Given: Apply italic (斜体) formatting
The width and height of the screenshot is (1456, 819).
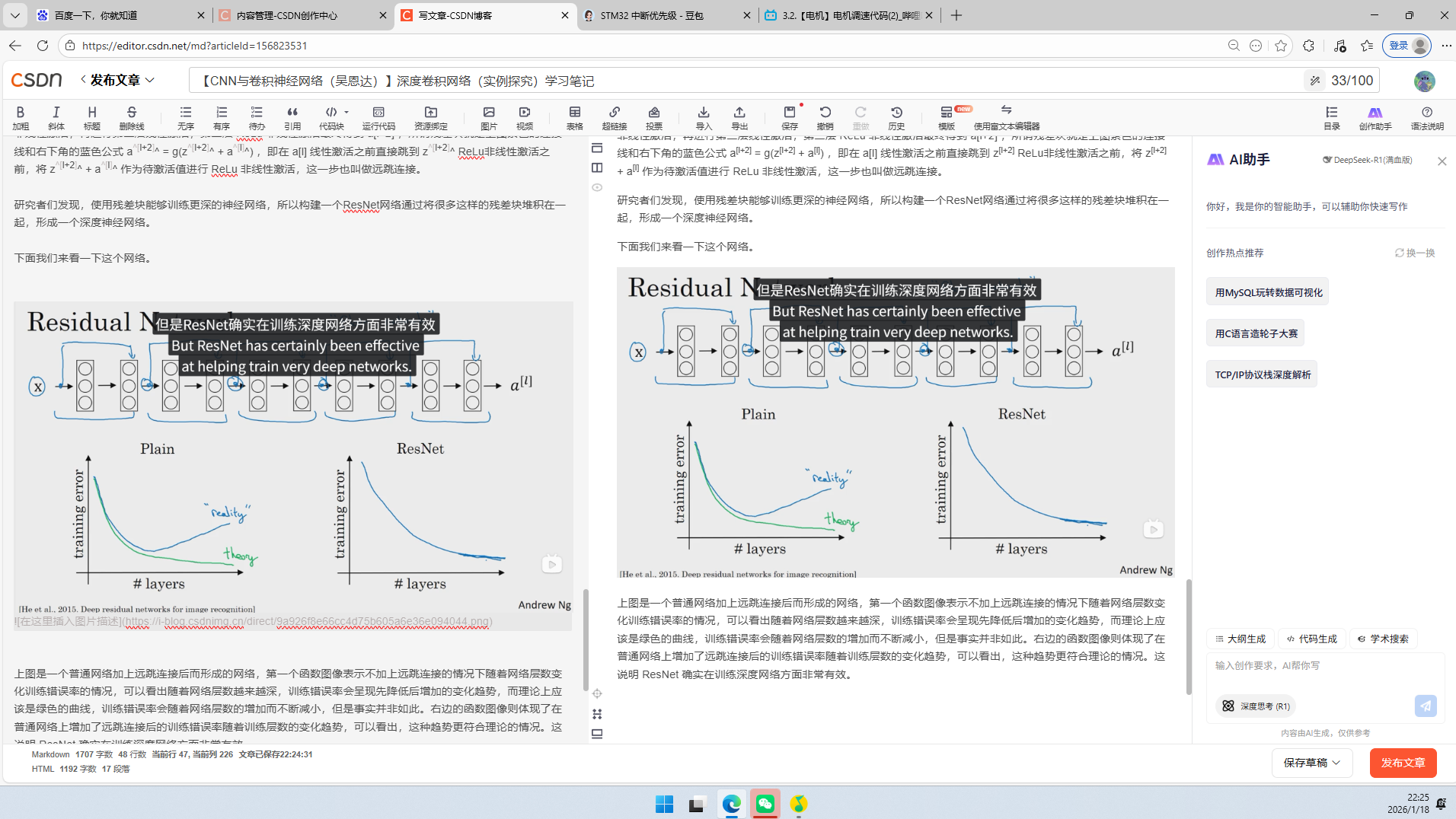Looking at the screenshot, I should pyautogui.click(x=56, y=117).
